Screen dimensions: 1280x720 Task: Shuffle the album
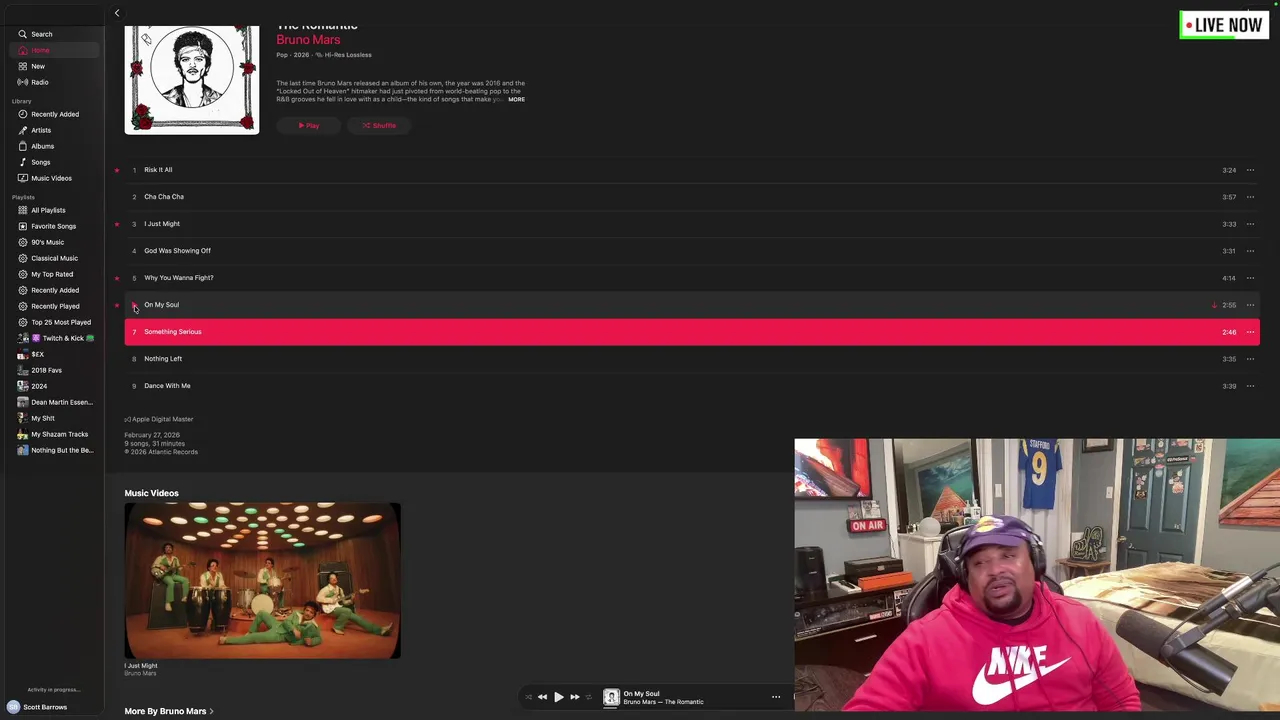379,126
